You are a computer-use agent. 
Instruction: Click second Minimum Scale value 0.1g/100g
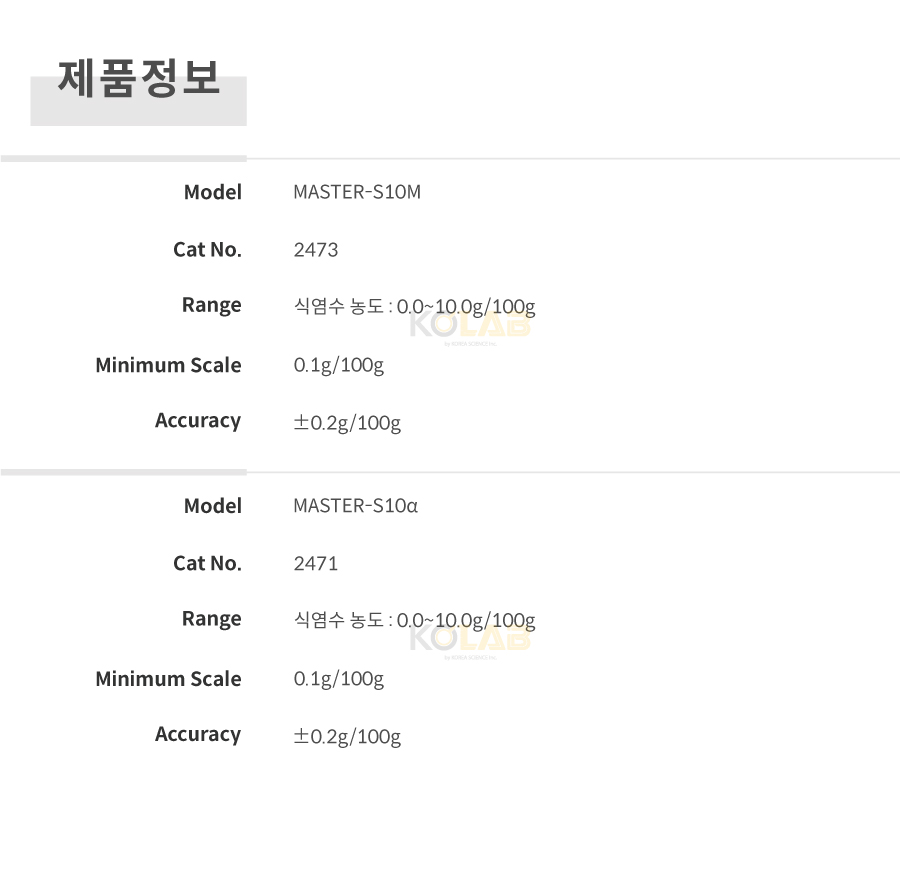(339, 679)
